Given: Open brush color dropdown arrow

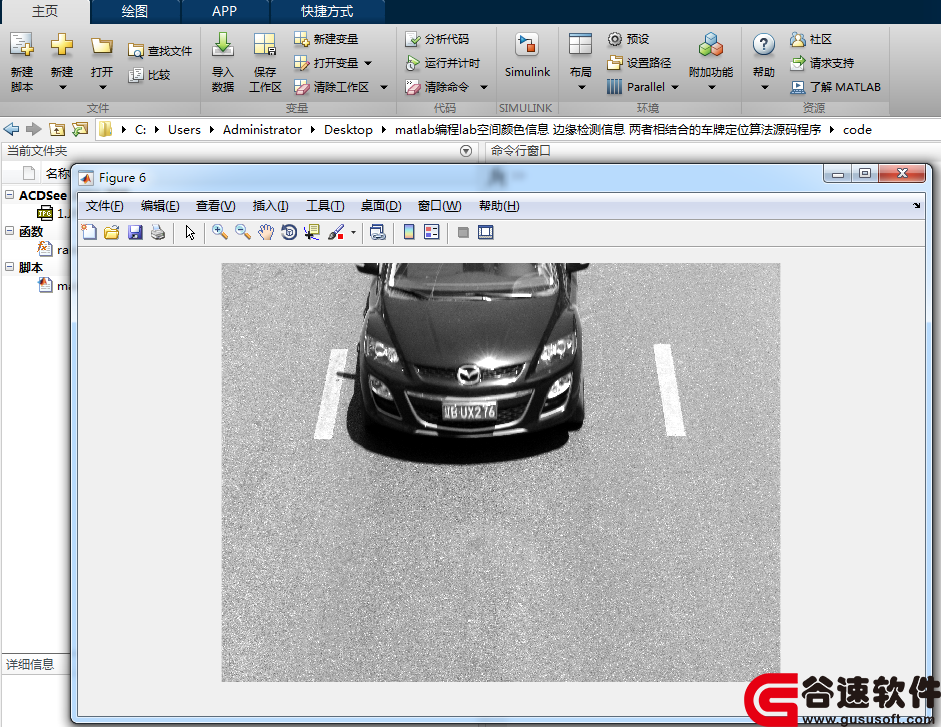Looking at the screenshot, I should click(x=353, y=232).
